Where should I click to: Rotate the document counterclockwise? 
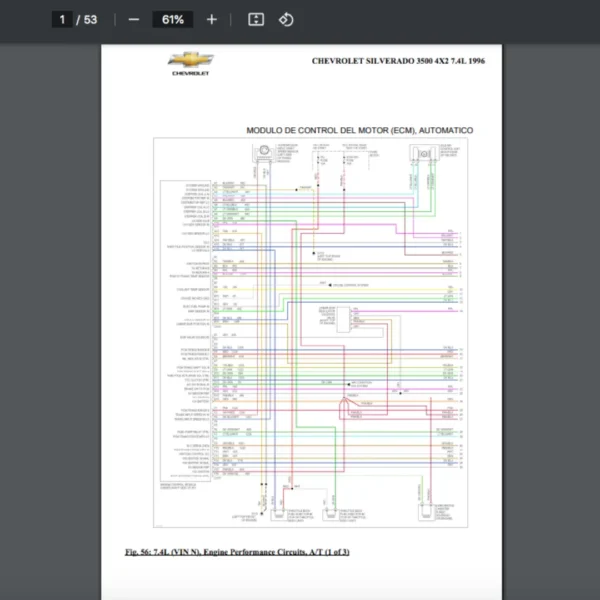pos(286,19)
